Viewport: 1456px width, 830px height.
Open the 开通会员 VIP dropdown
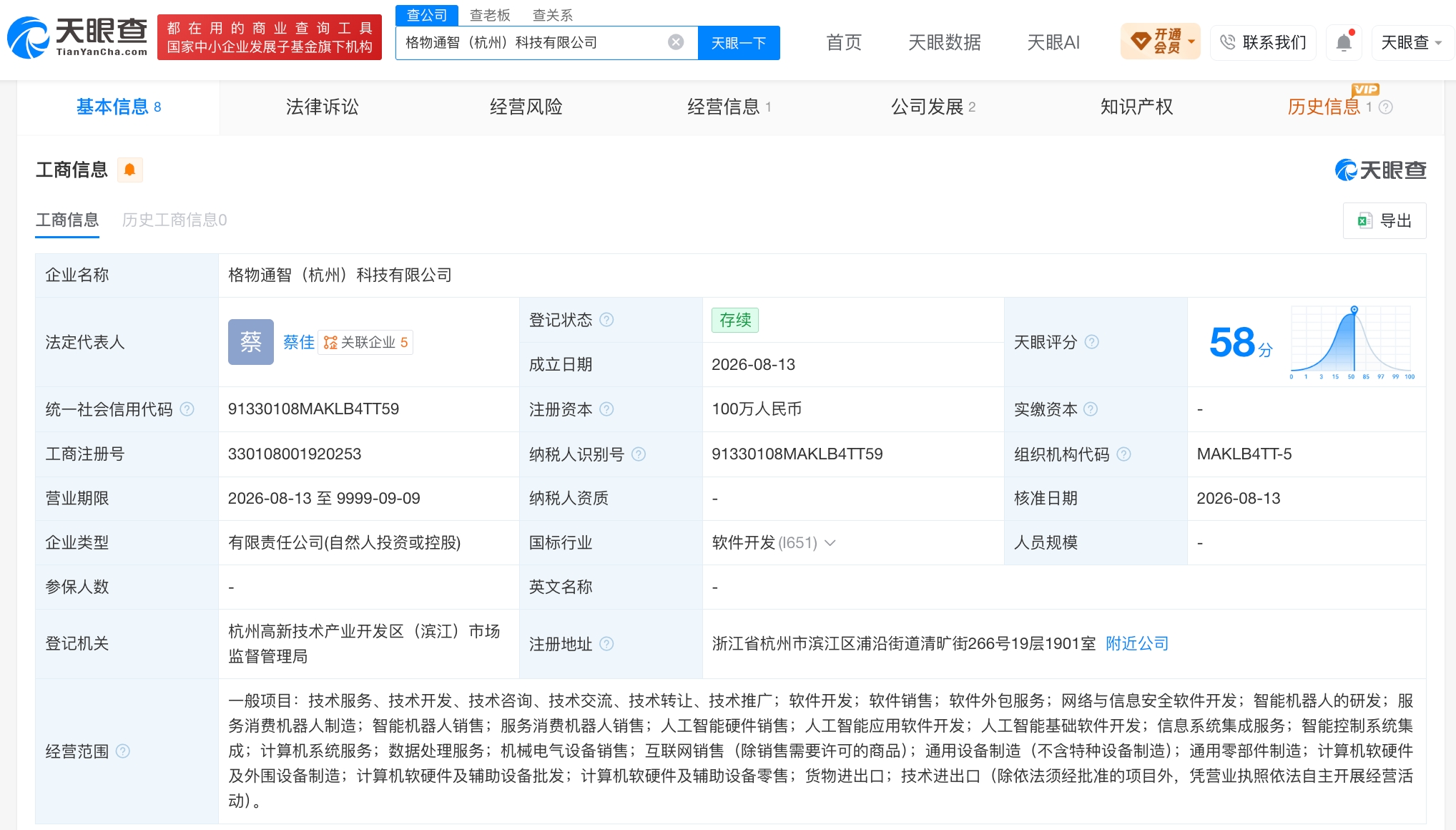click(1160, 42)
